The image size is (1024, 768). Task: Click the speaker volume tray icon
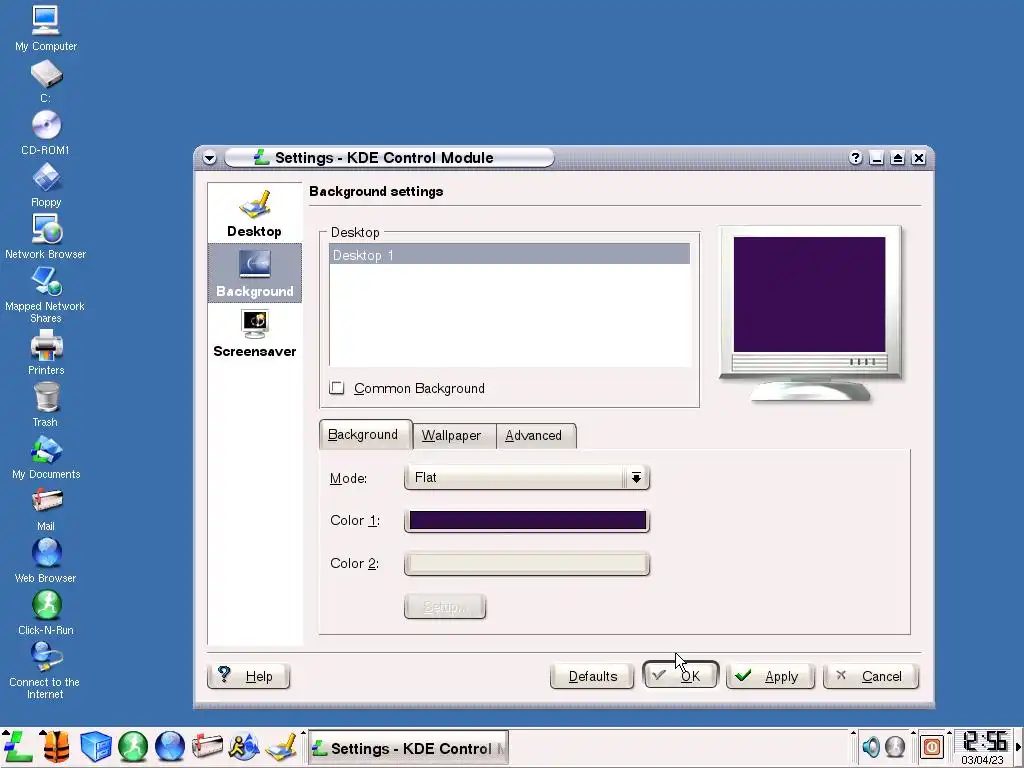pyautogui.click(x=871, y=746)
